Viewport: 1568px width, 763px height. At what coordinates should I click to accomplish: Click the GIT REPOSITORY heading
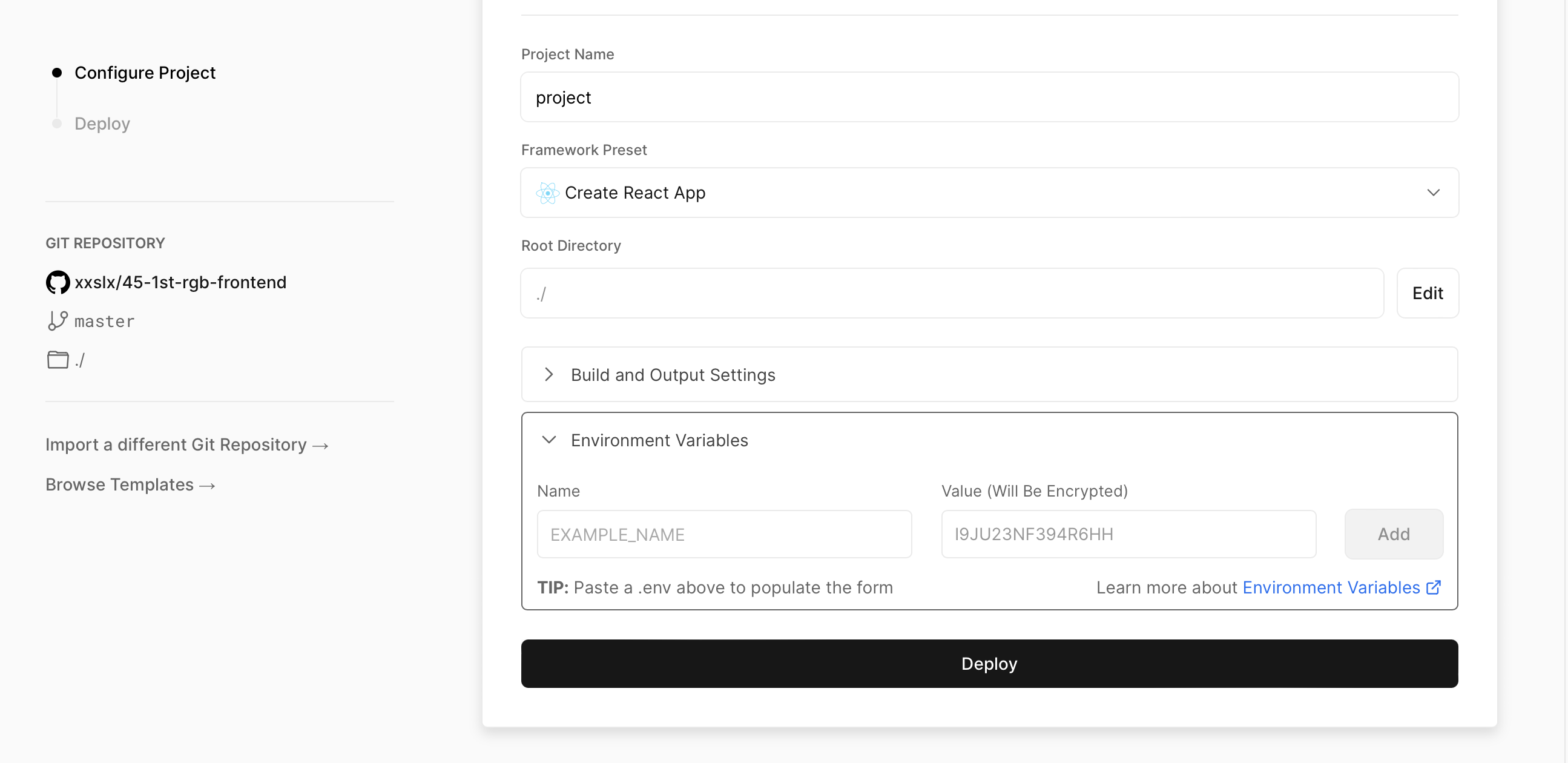point(105,243)
